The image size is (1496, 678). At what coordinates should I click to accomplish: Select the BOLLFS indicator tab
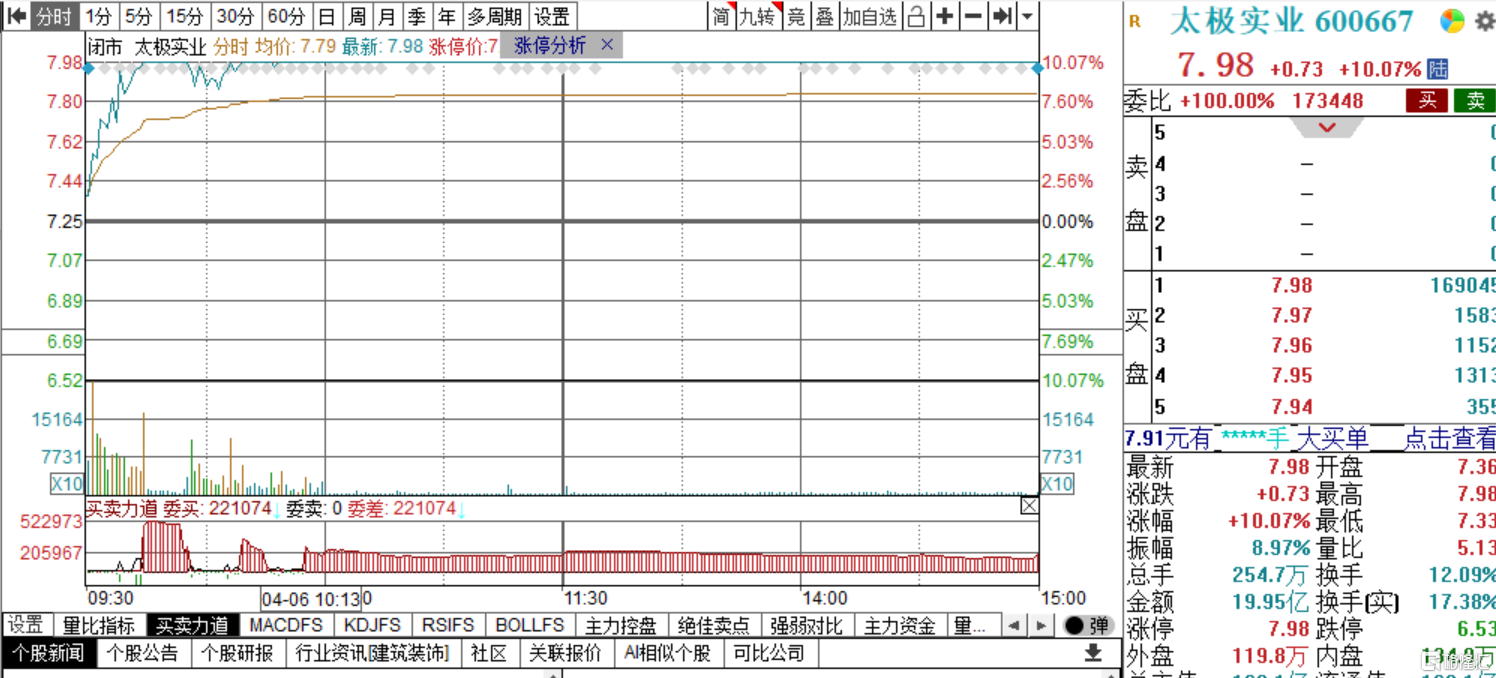coord(530,626)
